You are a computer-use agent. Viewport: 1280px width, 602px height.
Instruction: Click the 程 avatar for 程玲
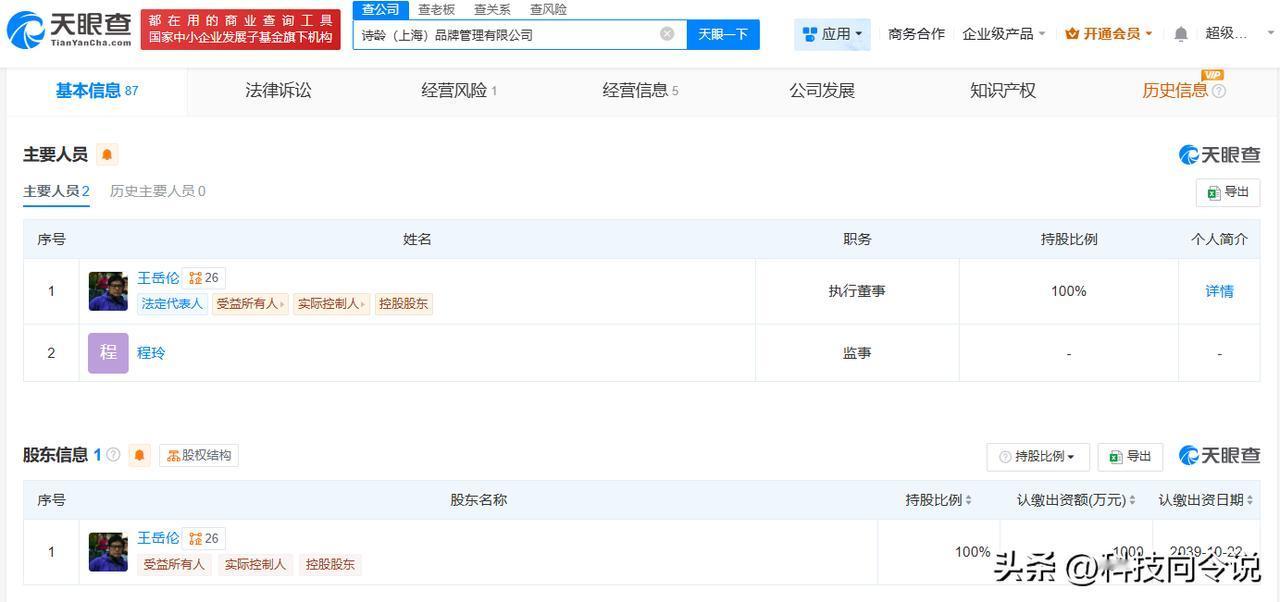click(x=108, y=353)
